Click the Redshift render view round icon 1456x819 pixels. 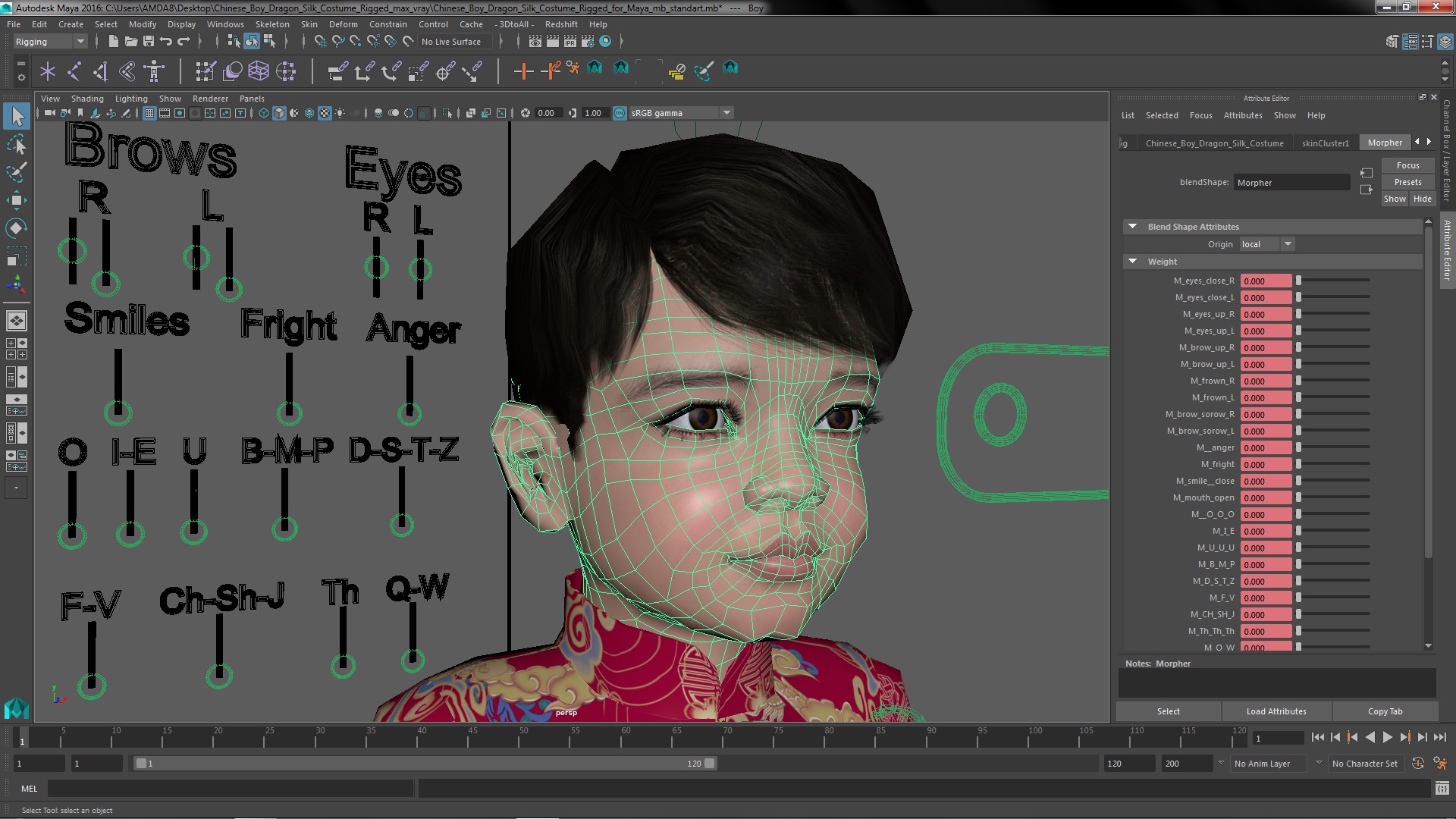pyautogui.click(x=605, y=42)
